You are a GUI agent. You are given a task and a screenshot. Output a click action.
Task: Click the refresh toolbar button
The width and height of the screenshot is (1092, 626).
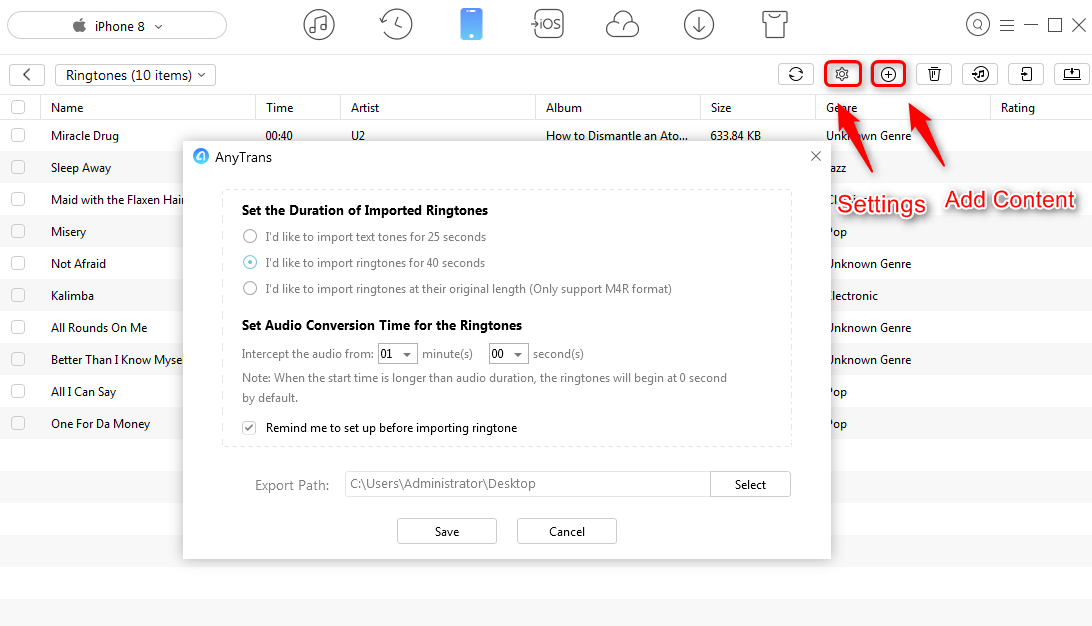click(796, 75)
